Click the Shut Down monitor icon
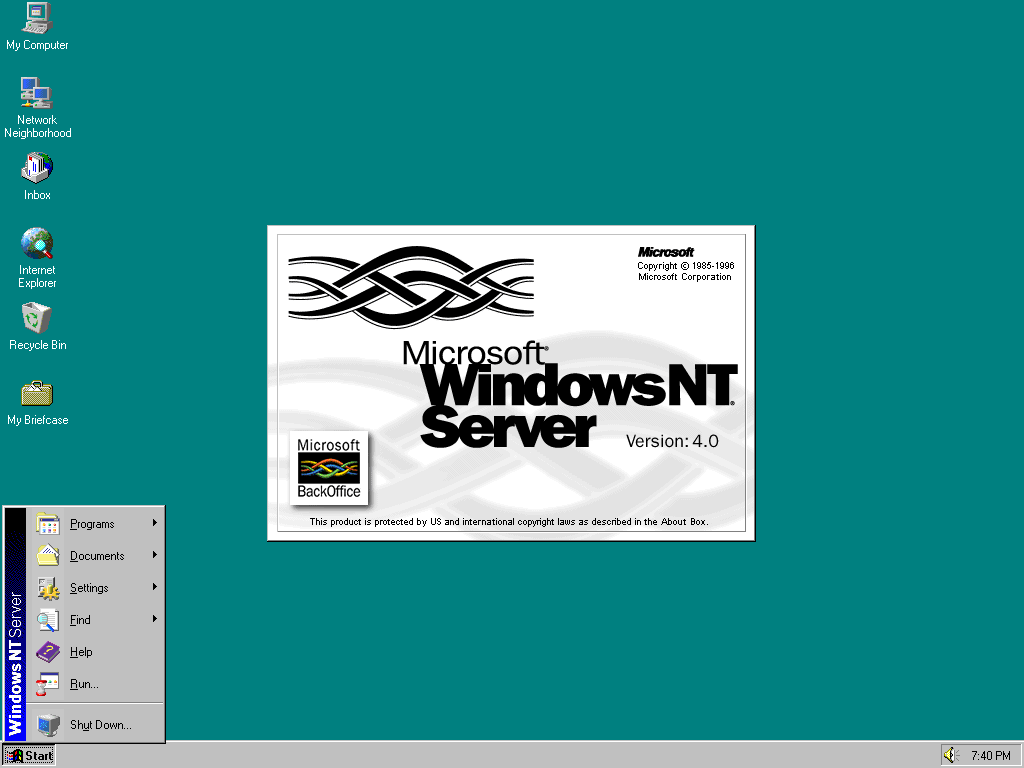The width and height of the screenshot is (1024, 768). point(48,725)
